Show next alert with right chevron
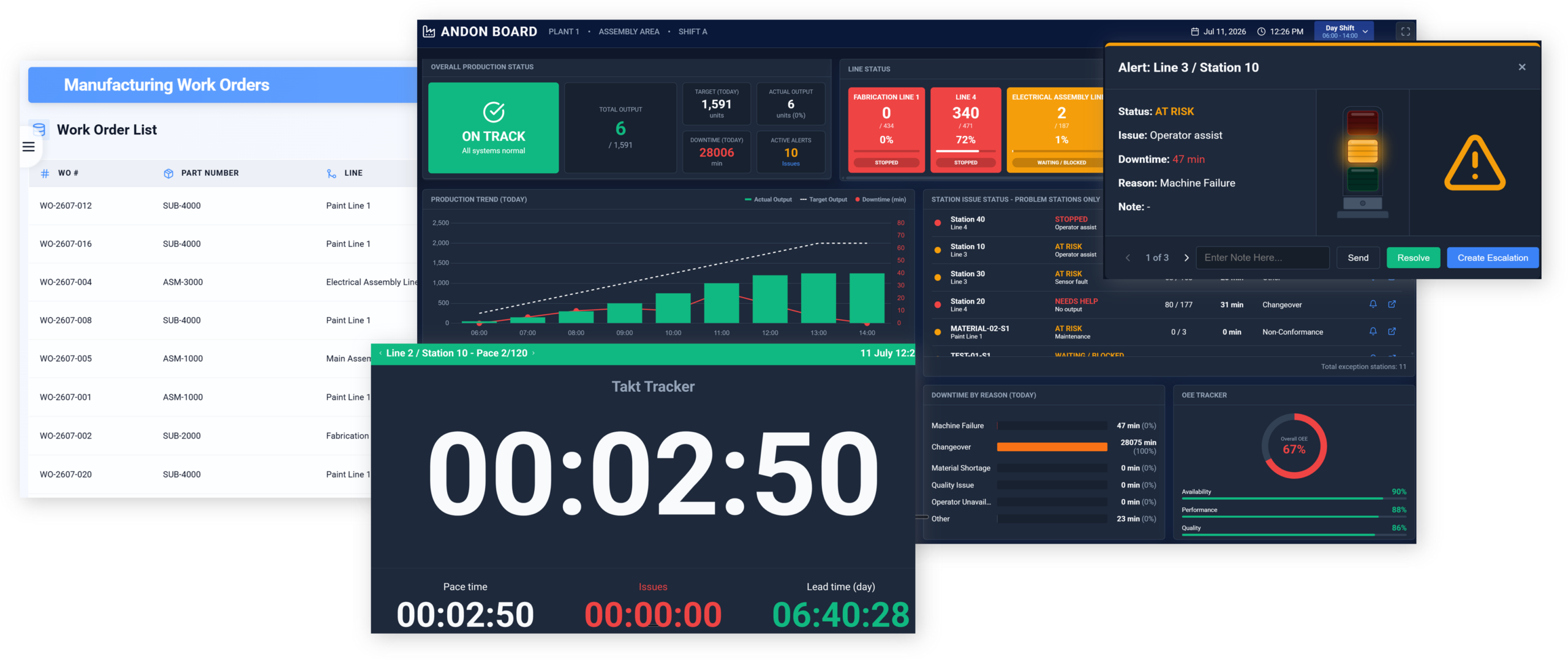This screenshot has width=1568, height=660. (1186, 258)
